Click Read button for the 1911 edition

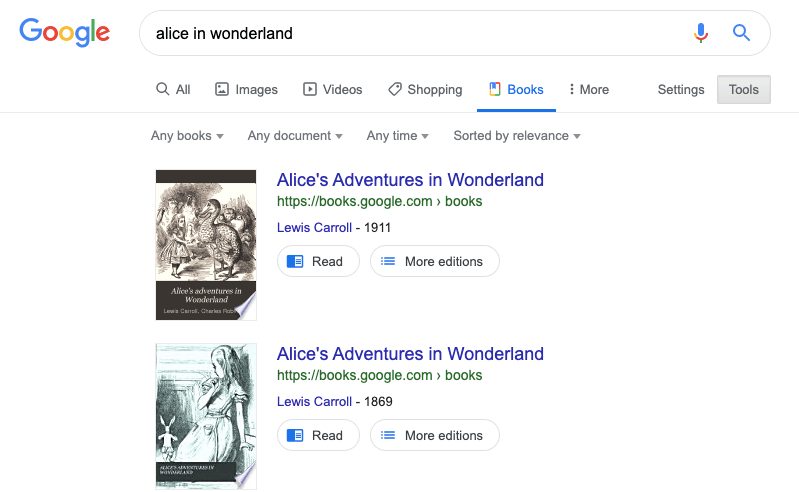click(318, 261)
